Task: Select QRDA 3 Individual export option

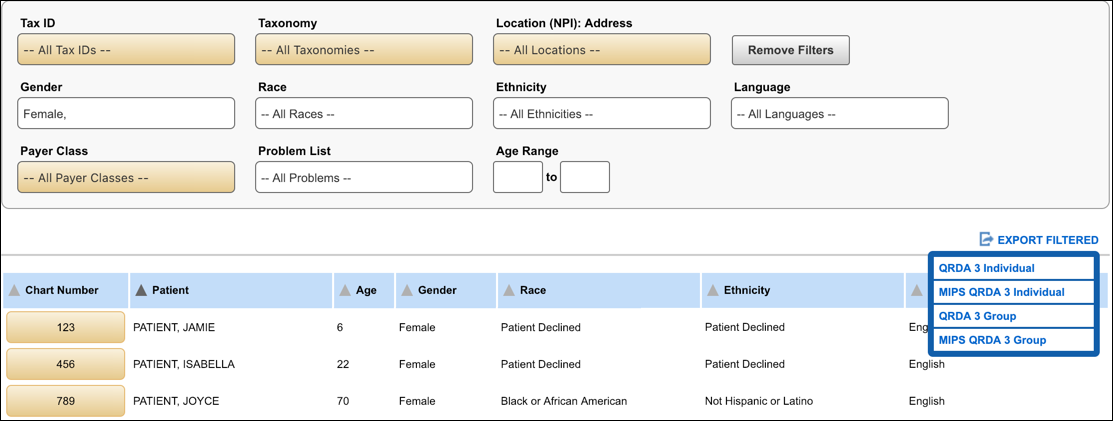Action: [x=986, y=268]
